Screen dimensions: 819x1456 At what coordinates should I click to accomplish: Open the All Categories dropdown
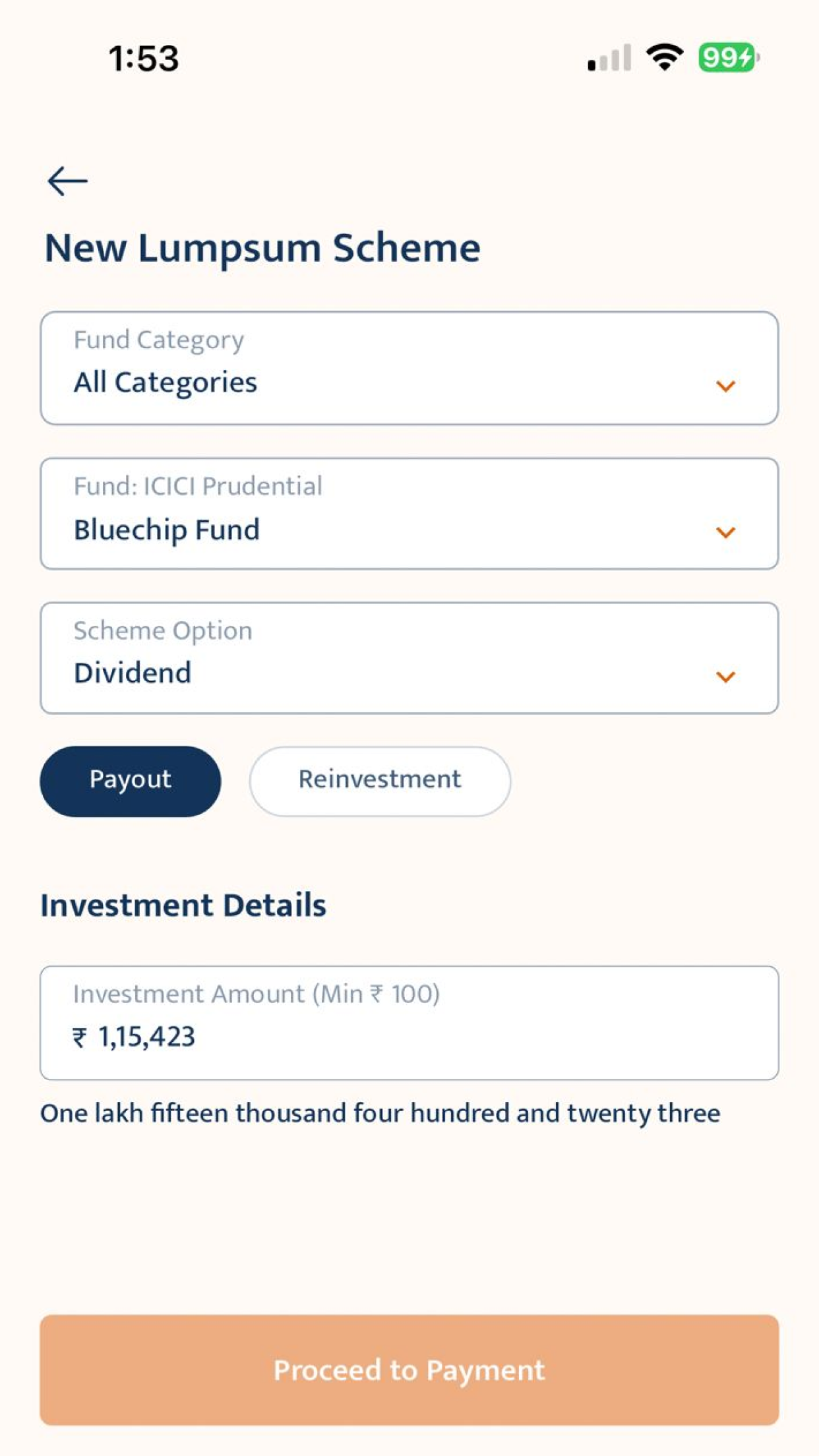pyautogui.click(x=409, y=368)
